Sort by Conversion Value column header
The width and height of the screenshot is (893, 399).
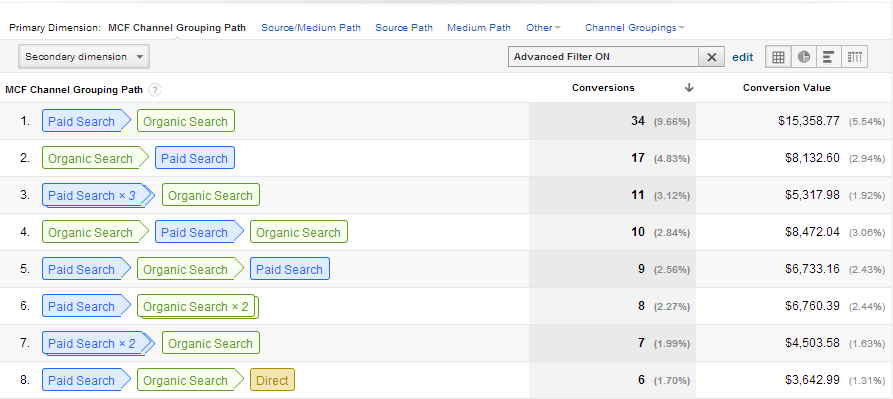(x=787, y=88)
